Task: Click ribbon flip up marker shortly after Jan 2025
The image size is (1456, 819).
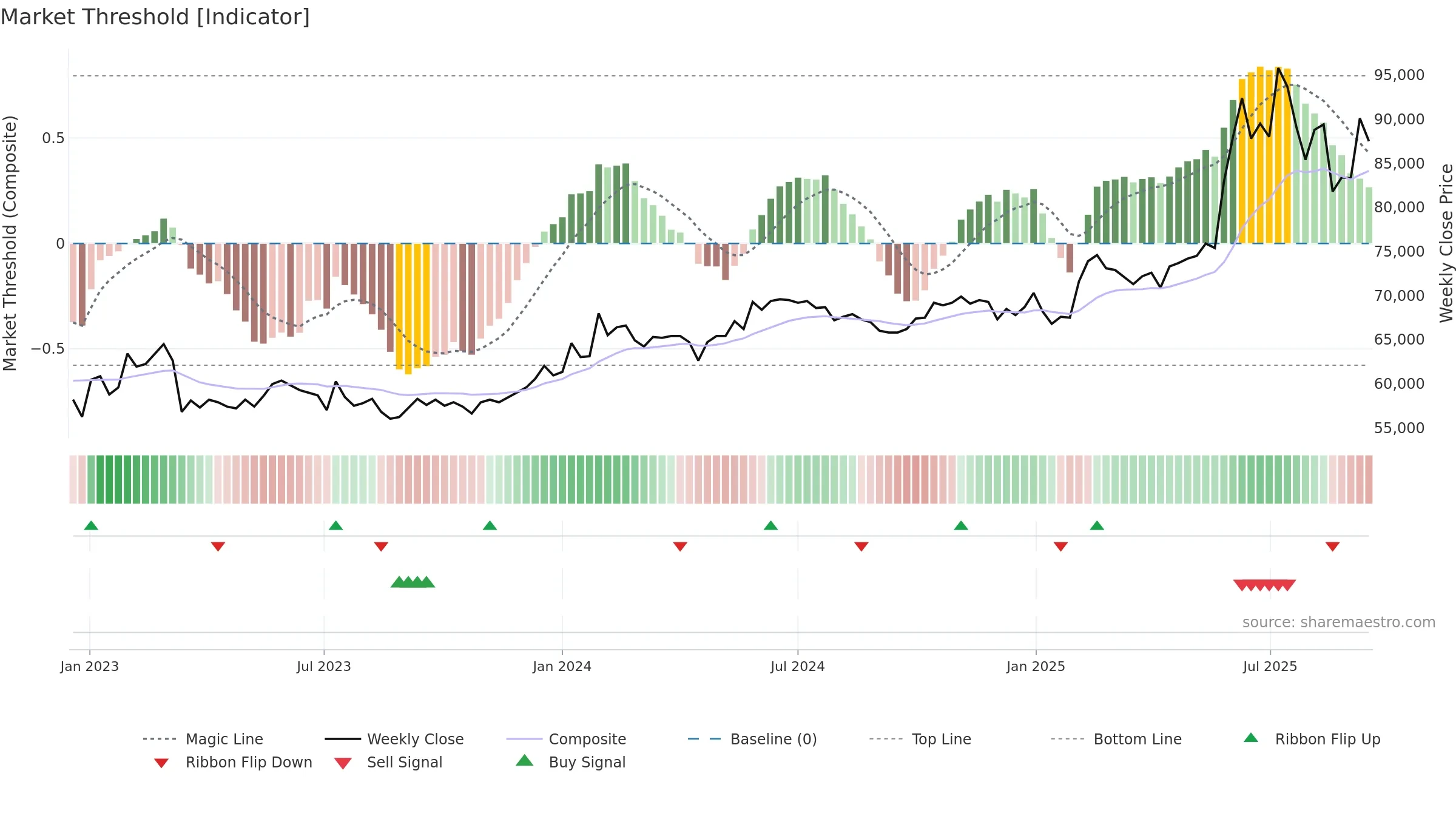Action: pyautogui.click(x=1097, y=525)
